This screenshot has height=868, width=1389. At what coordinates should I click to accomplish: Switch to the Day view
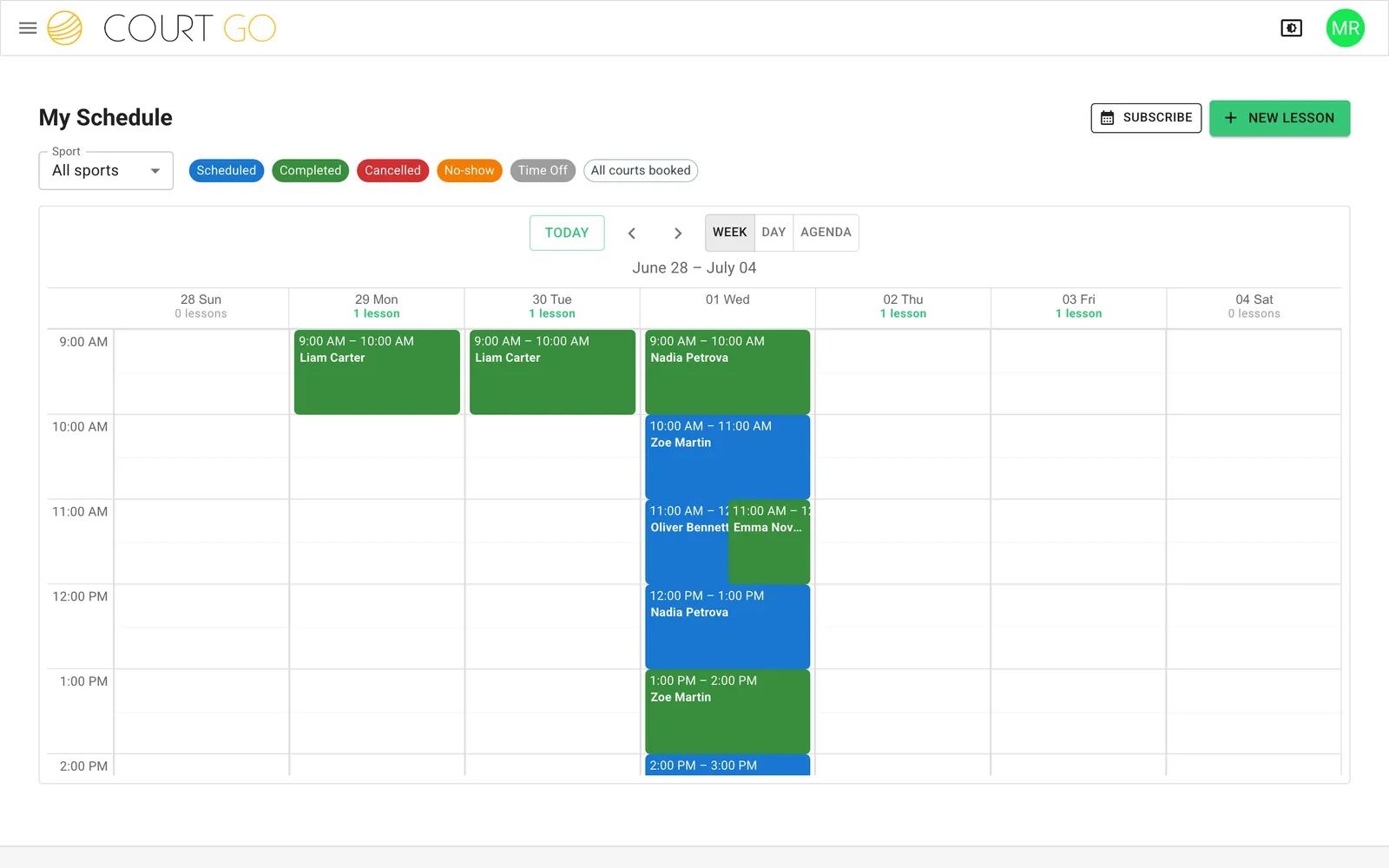tap(773, 233)
